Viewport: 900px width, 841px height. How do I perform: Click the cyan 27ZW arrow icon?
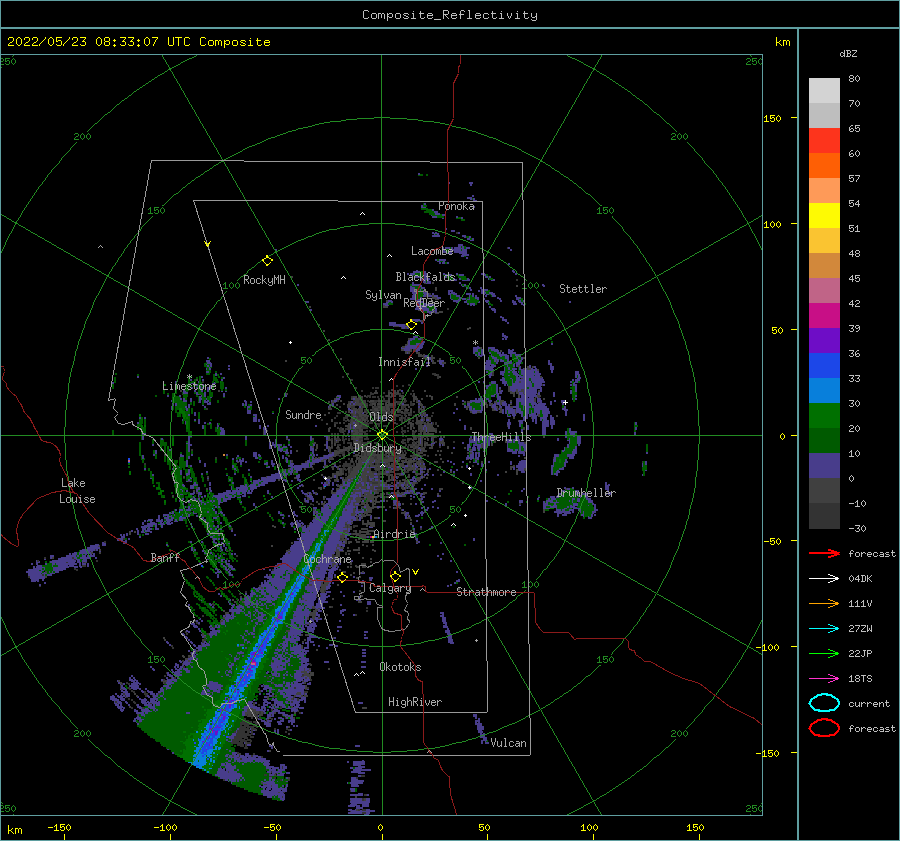pos(824,629)
